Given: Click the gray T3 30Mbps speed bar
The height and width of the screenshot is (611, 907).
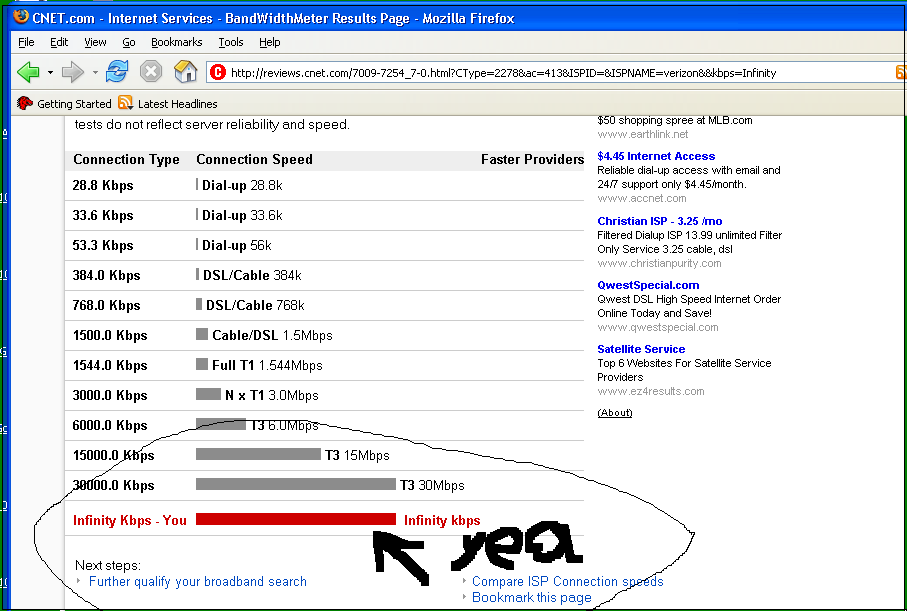Looking at the screenshot, I should [296, 484].
